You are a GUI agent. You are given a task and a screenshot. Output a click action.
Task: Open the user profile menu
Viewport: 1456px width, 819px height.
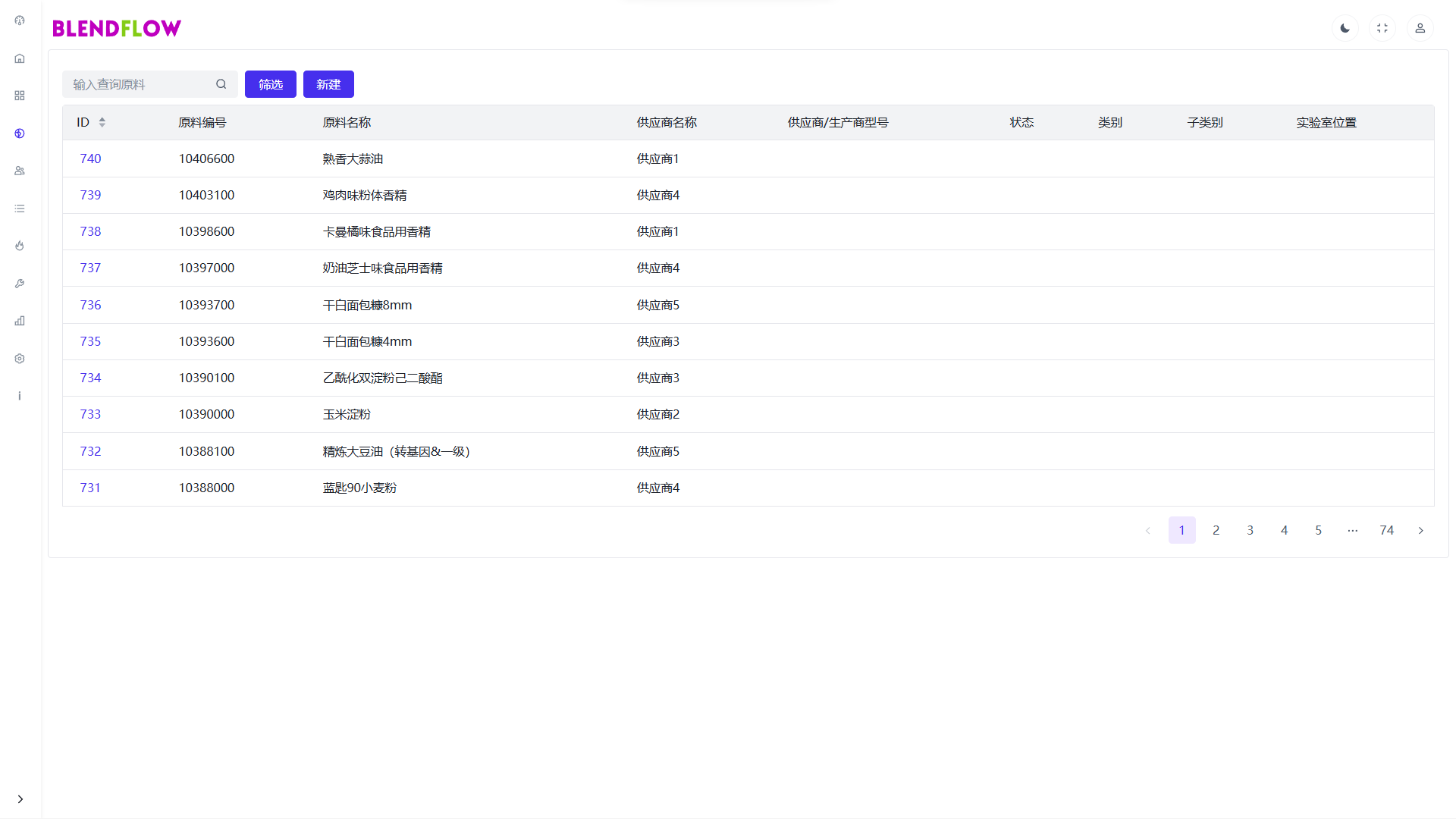pos(1420,28)
